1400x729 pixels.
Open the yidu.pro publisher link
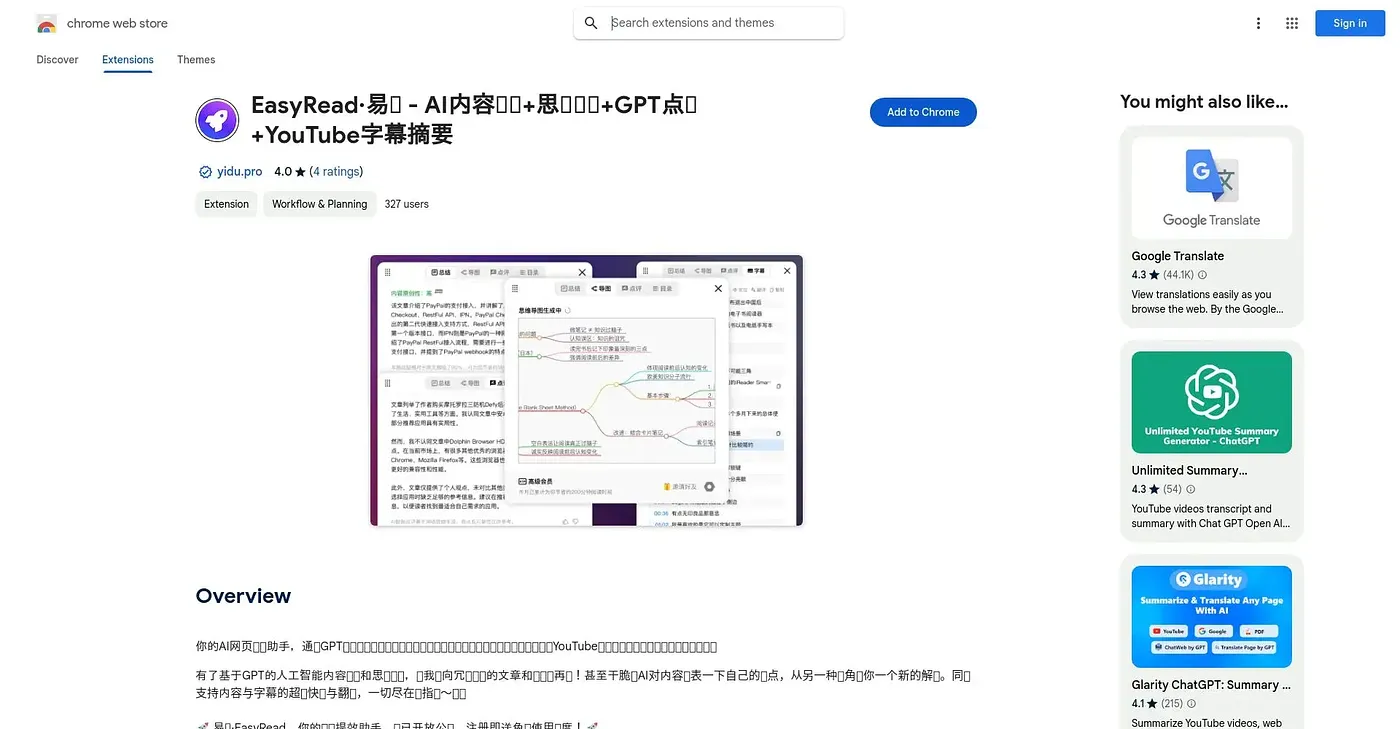(x=240, y=172)
